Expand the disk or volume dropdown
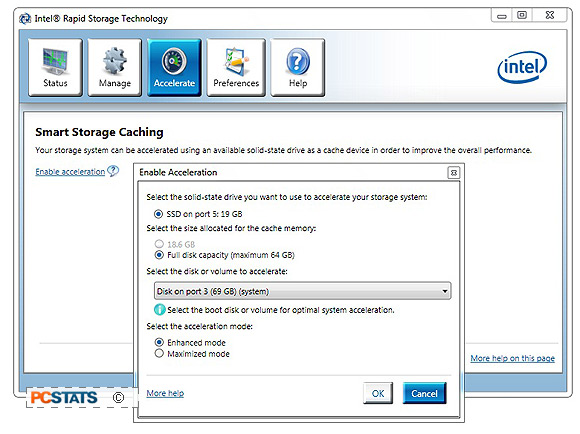 302,291
